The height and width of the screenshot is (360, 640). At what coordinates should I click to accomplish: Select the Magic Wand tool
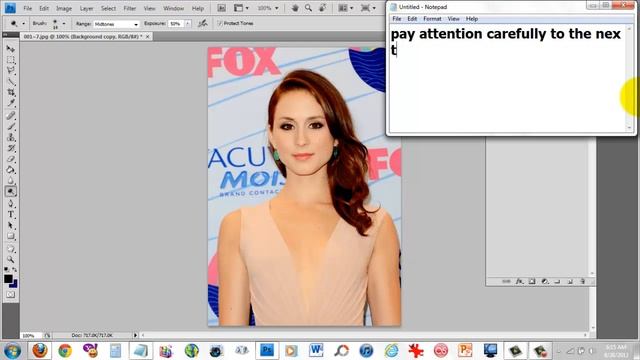pos(11,82)
